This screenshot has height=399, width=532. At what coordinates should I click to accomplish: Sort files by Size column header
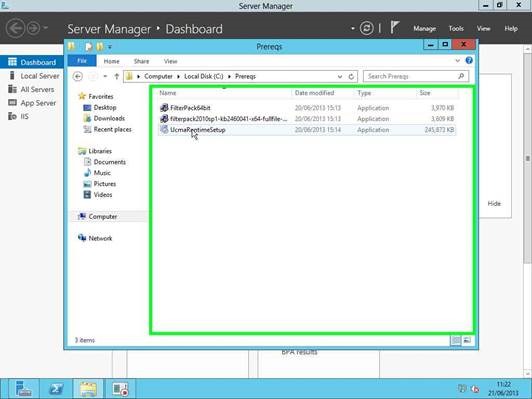coord(425,93)
